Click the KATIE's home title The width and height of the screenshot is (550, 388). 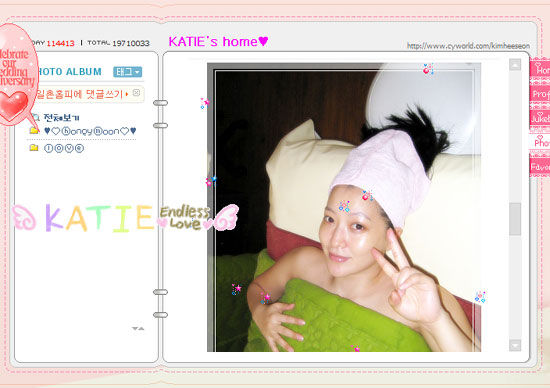[218, 42]
